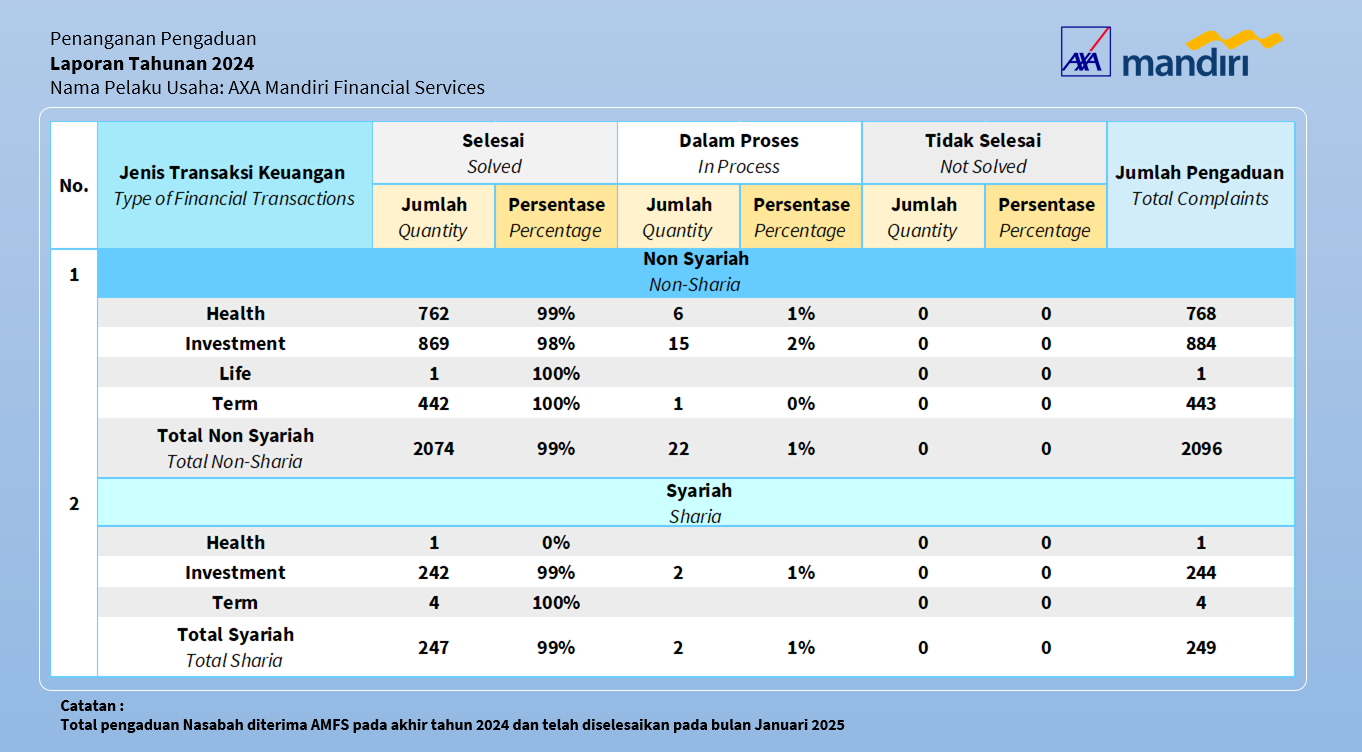Click the AXA logo icon
This screenshot has width=1362, height=752.
pos(1086,52)
